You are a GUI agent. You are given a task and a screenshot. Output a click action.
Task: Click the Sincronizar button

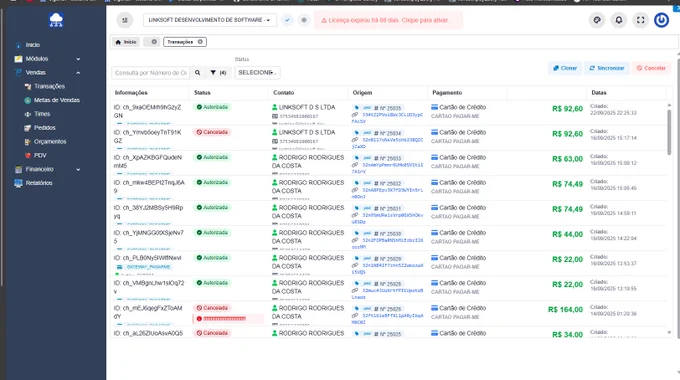pyautogui.click(x=606, y=68)
